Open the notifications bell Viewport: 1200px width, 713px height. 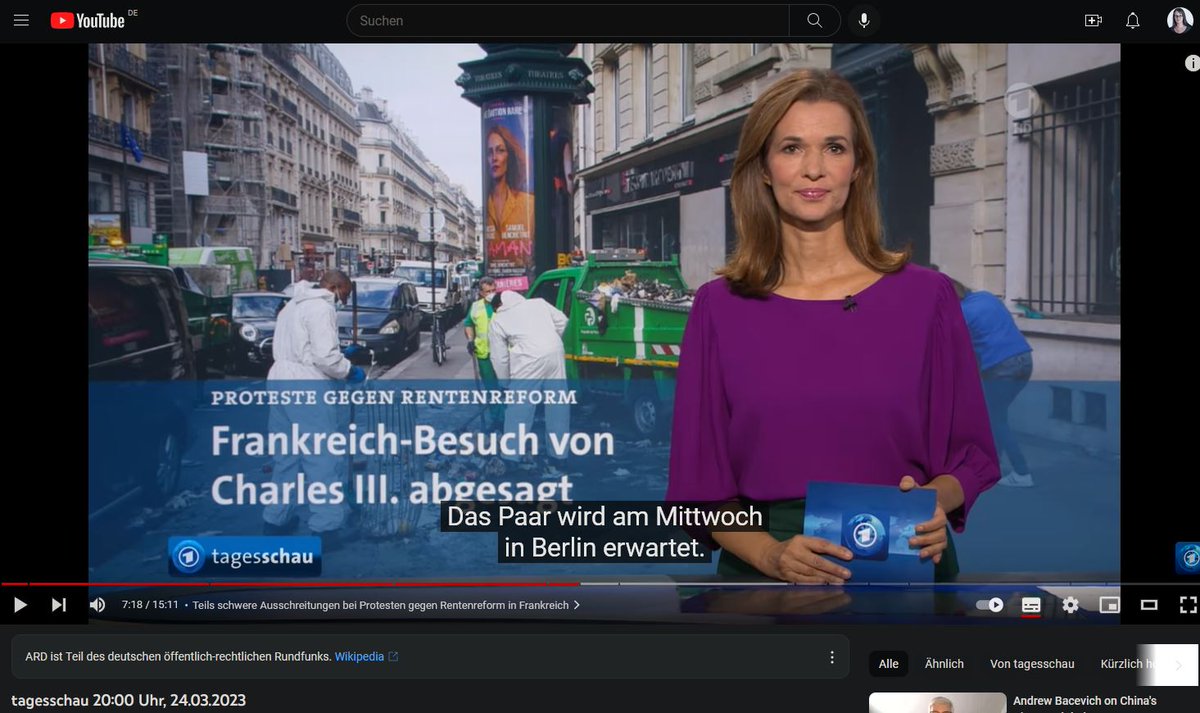pyautogui.click(x=1133, y=20)
